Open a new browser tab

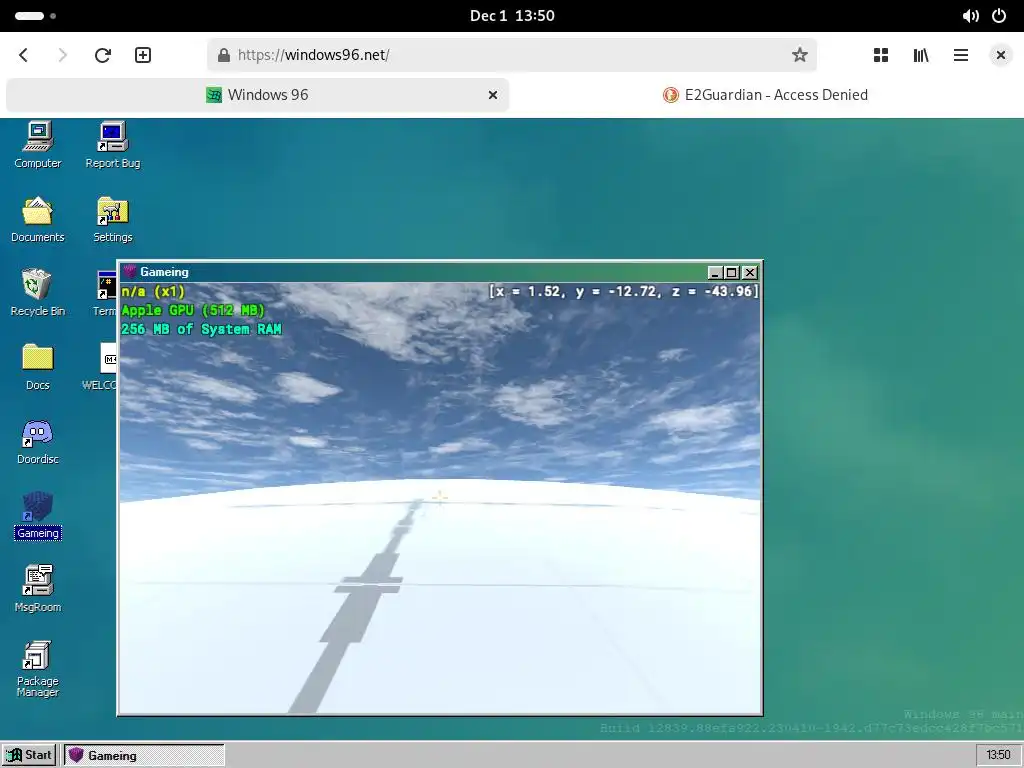(143, 55)
